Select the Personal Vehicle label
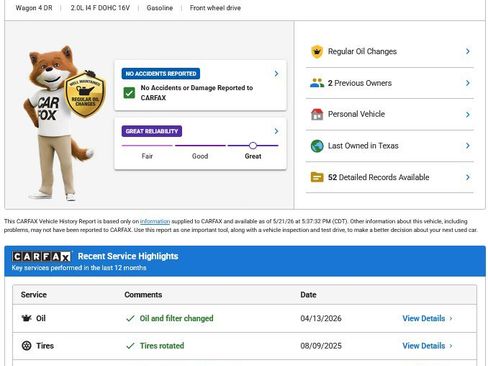The width and height of the screenshot is (488, 366). click(x=356, y=114)
